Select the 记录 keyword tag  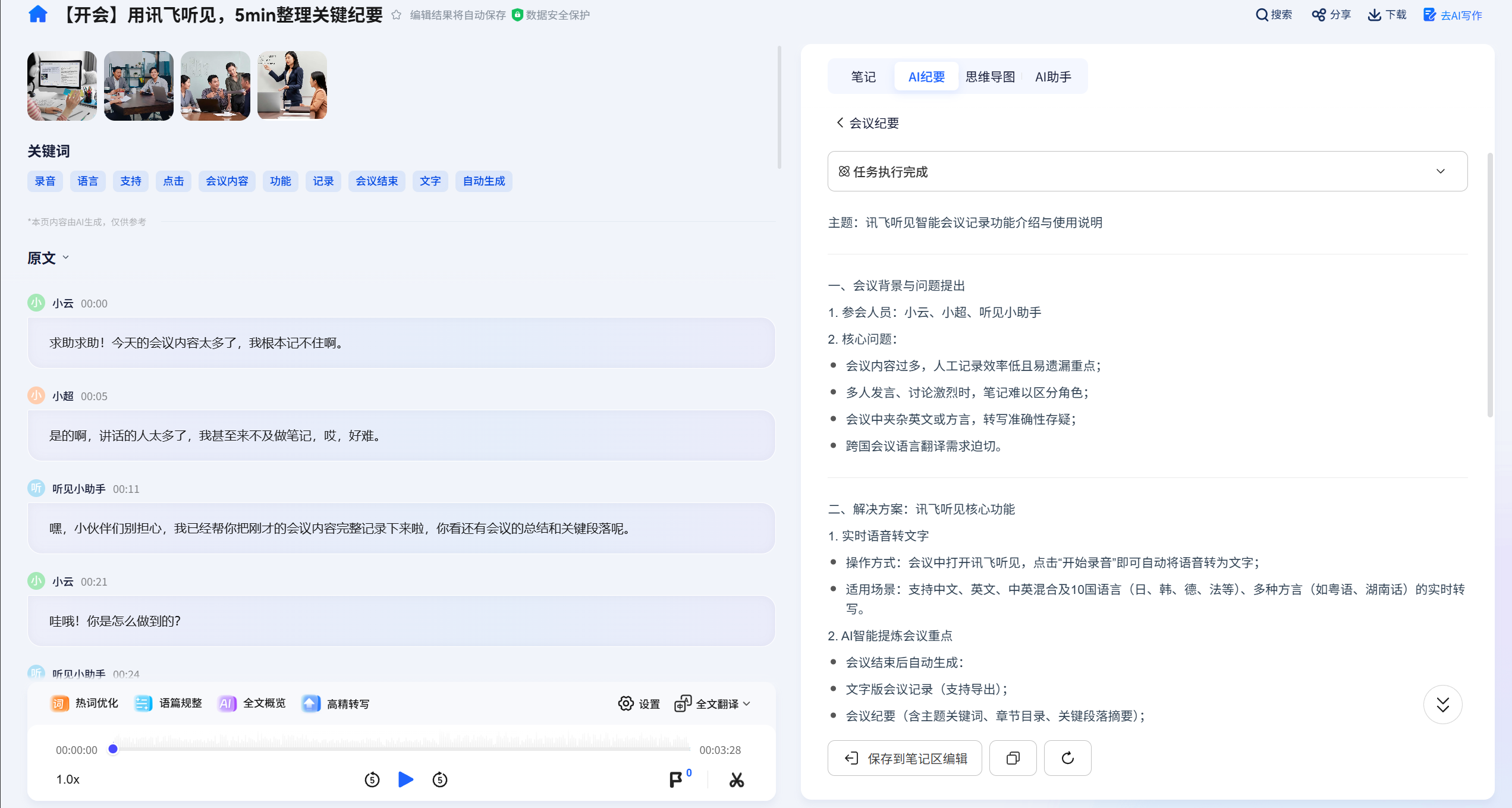(x=323, y=181)
